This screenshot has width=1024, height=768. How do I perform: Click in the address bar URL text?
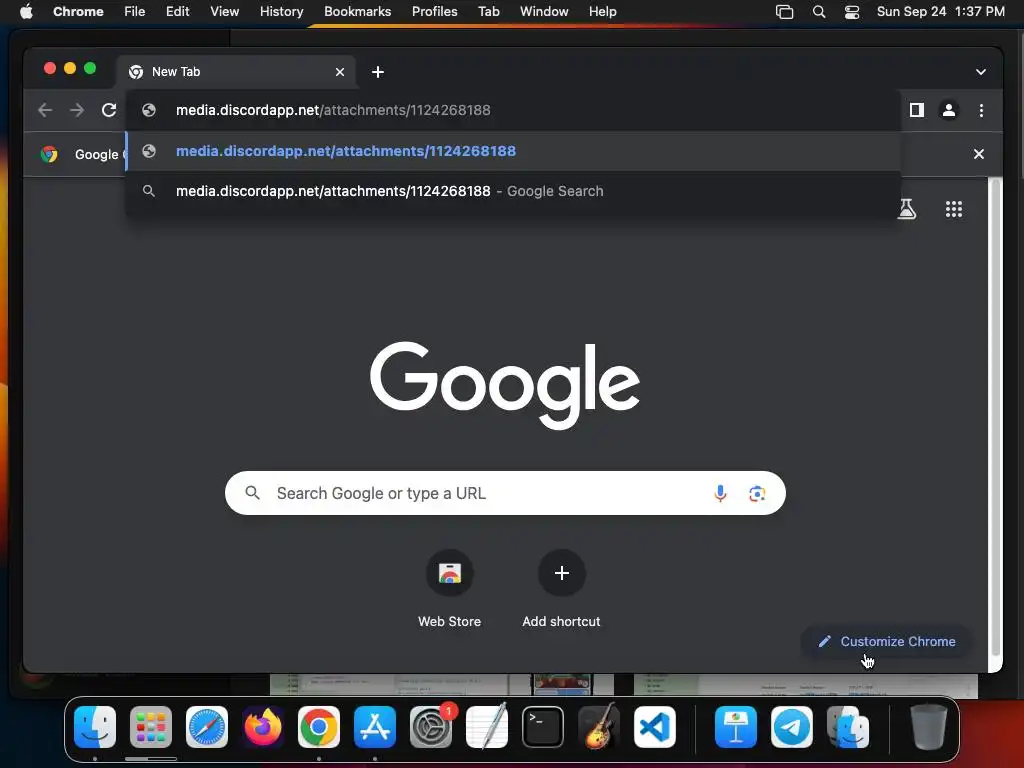click(x=333, y=110)
